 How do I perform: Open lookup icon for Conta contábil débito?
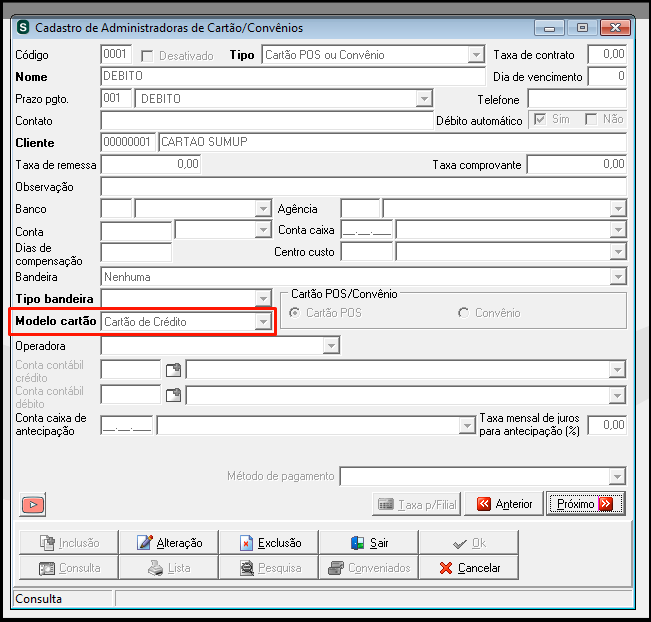point(173,395)
